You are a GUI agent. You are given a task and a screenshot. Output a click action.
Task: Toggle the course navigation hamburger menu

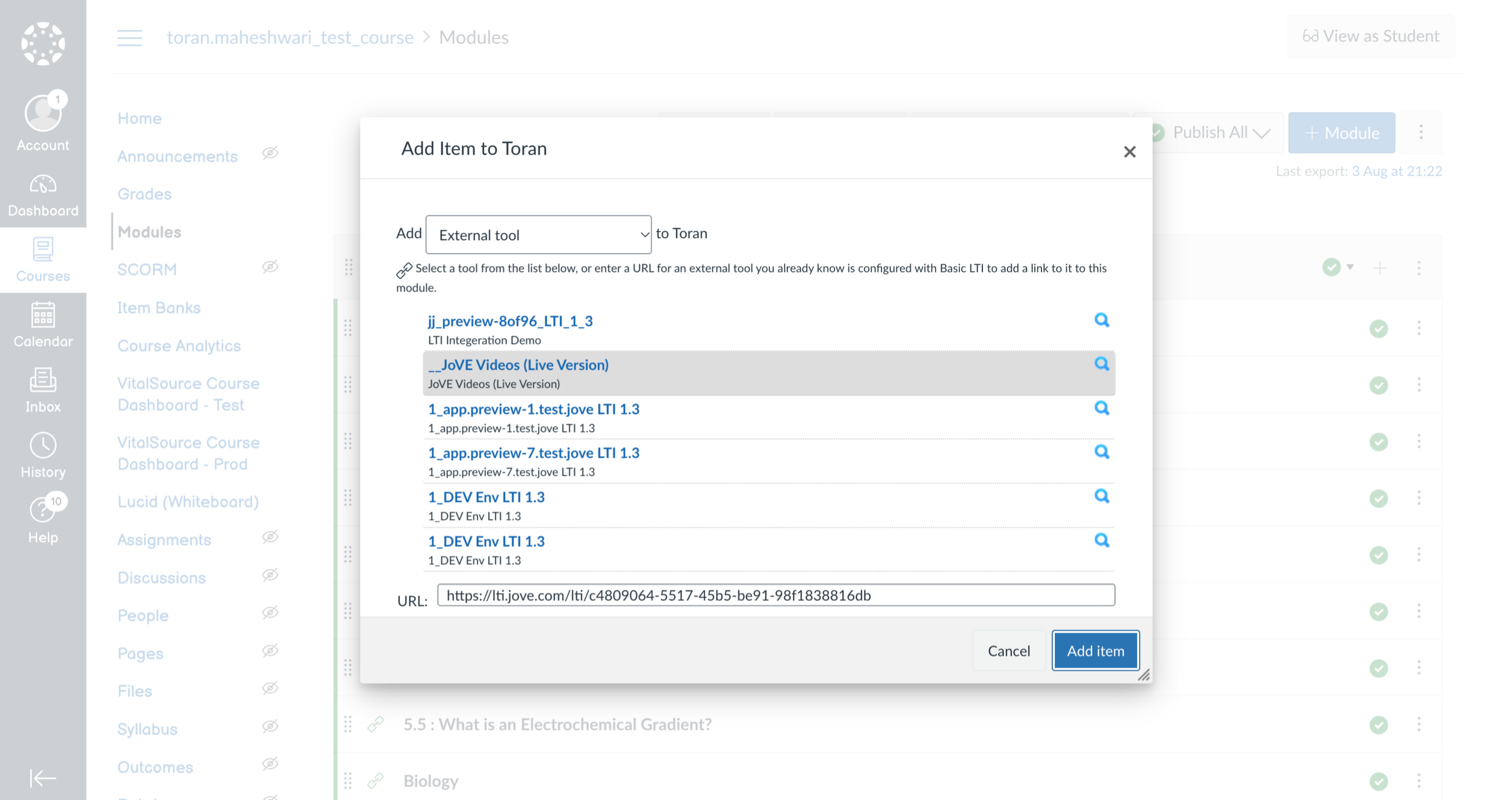point(130,38)
